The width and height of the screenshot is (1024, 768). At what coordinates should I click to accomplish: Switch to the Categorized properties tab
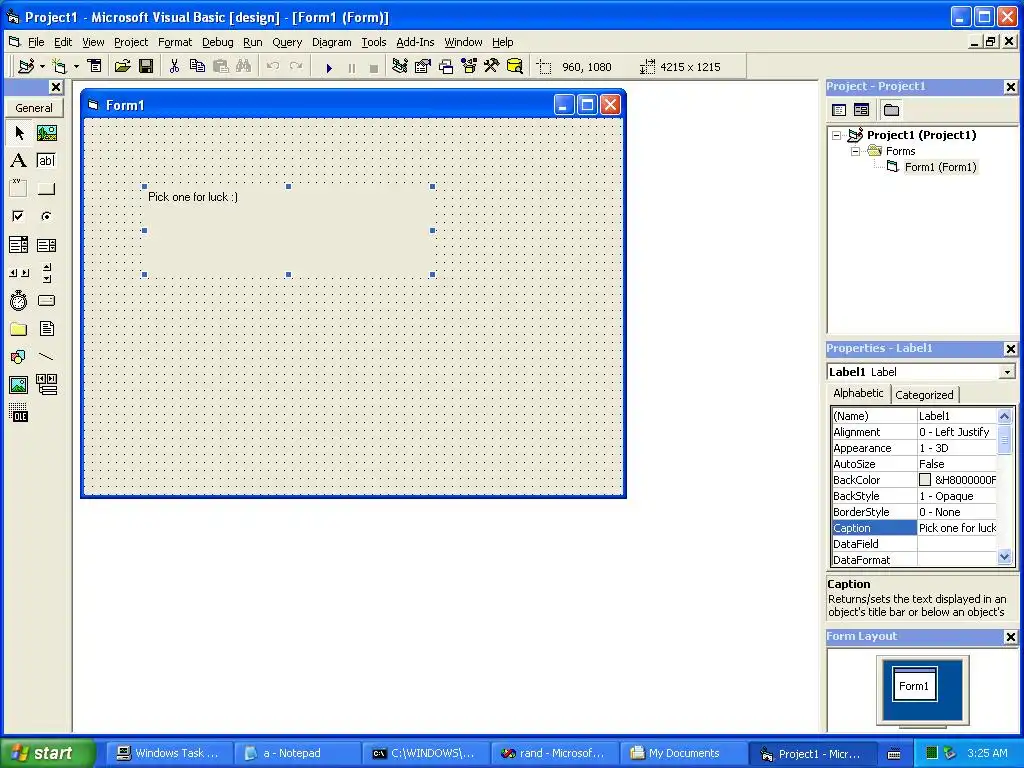pyautogui.click(x=924, y=394)
